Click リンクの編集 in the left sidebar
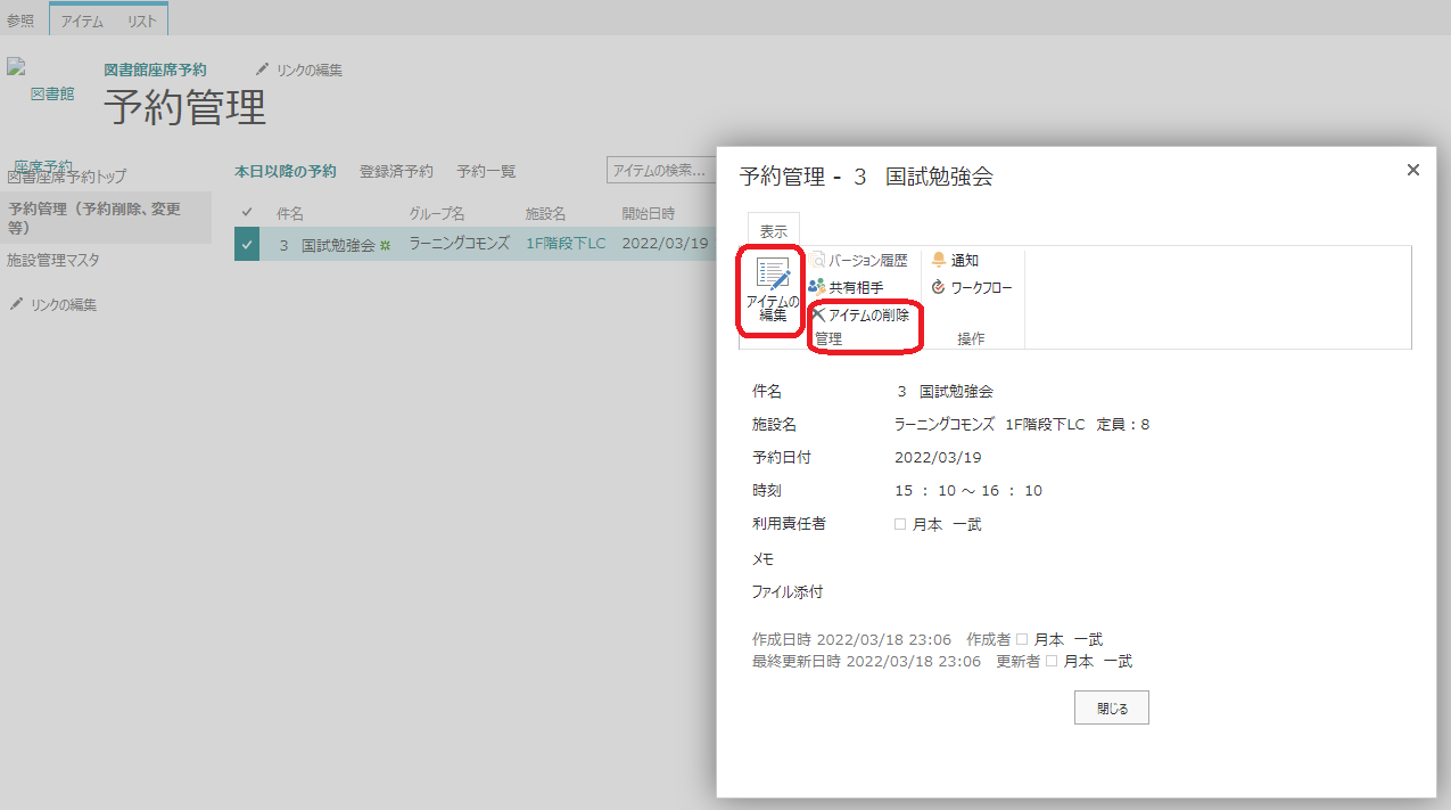The width and height of the screenshot is (1454, 810). pyautogui.click(x=53, y=305)
